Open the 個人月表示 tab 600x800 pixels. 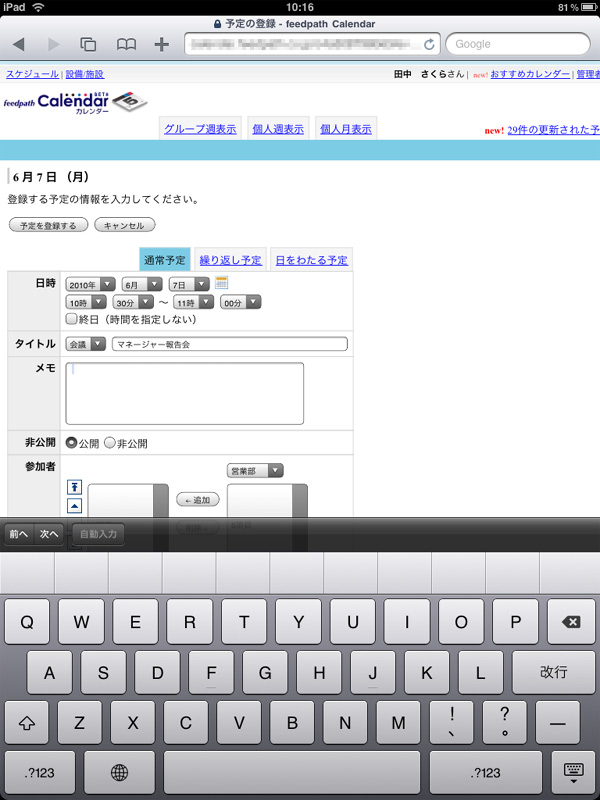(346, 129)
